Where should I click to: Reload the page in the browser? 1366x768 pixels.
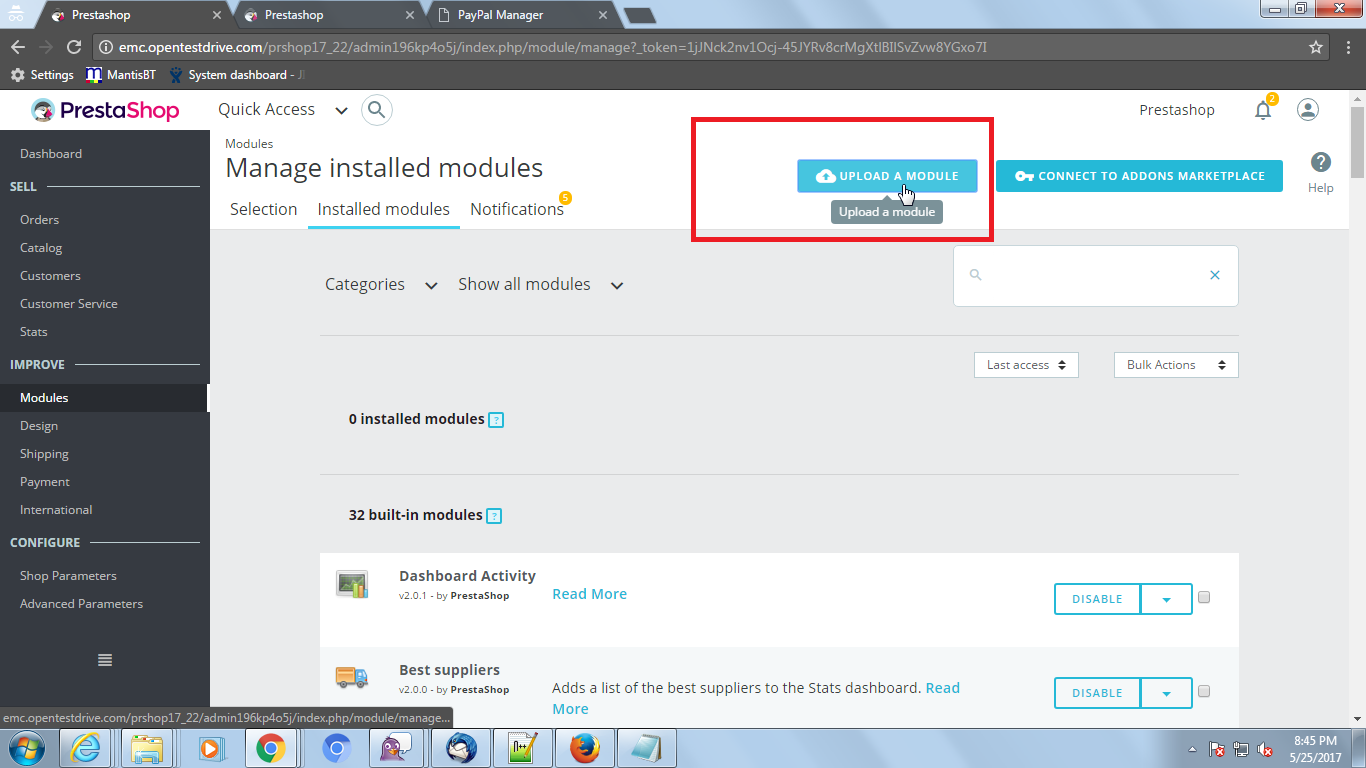pos(74,47)
